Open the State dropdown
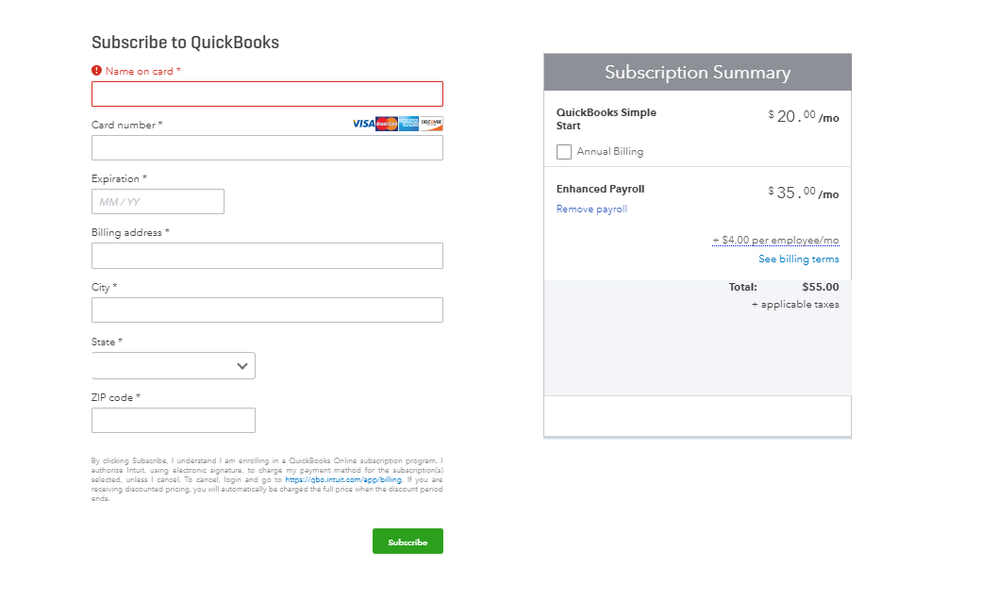This screenshot has height=602, width=998. pos(173,366)
